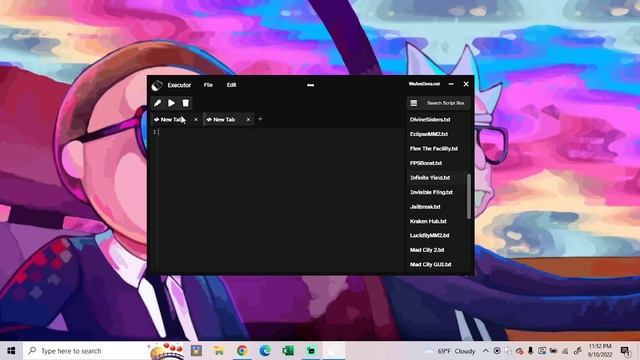Click the script list scrollbar

pos(469,196)
